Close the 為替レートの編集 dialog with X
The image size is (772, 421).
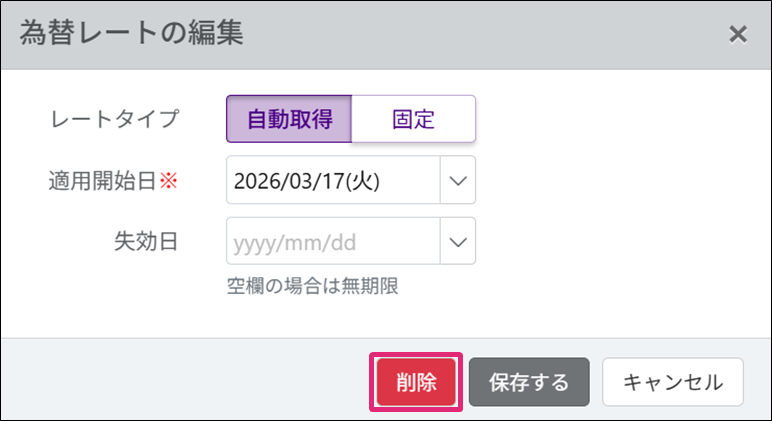click(x=738, y=34)
